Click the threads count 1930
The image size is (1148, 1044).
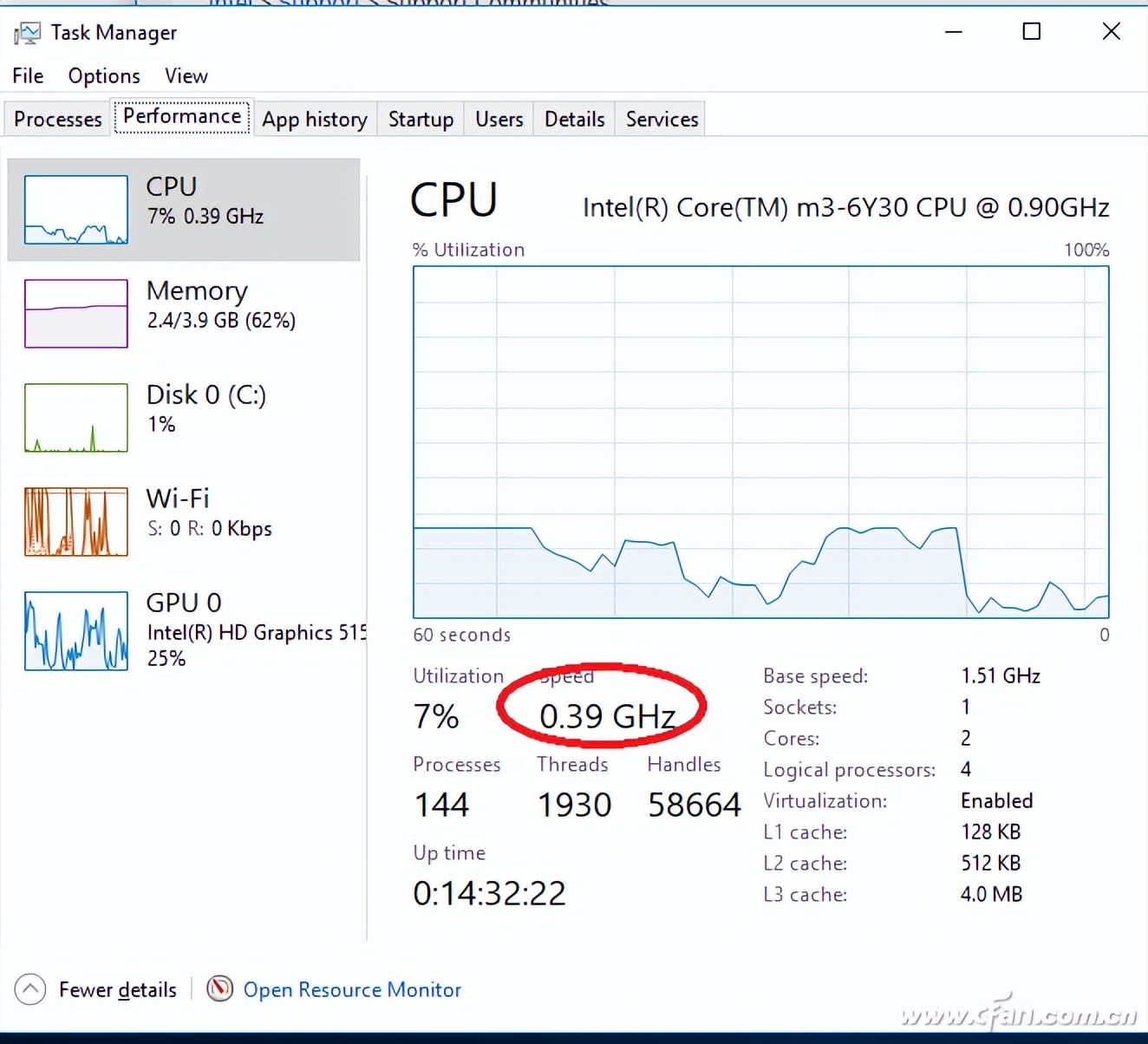click(575, 805)
